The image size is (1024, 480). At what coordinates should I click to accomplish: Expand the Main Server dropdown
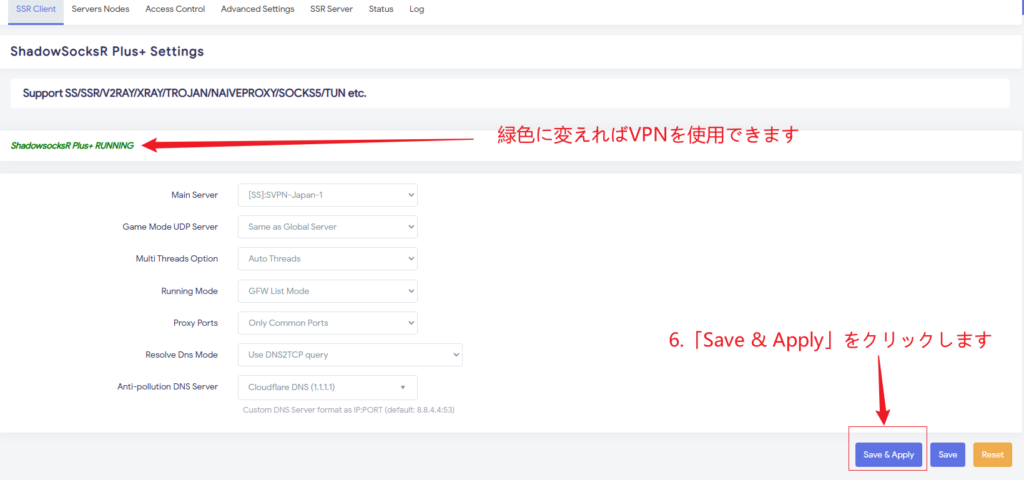(x=327, y=195)
